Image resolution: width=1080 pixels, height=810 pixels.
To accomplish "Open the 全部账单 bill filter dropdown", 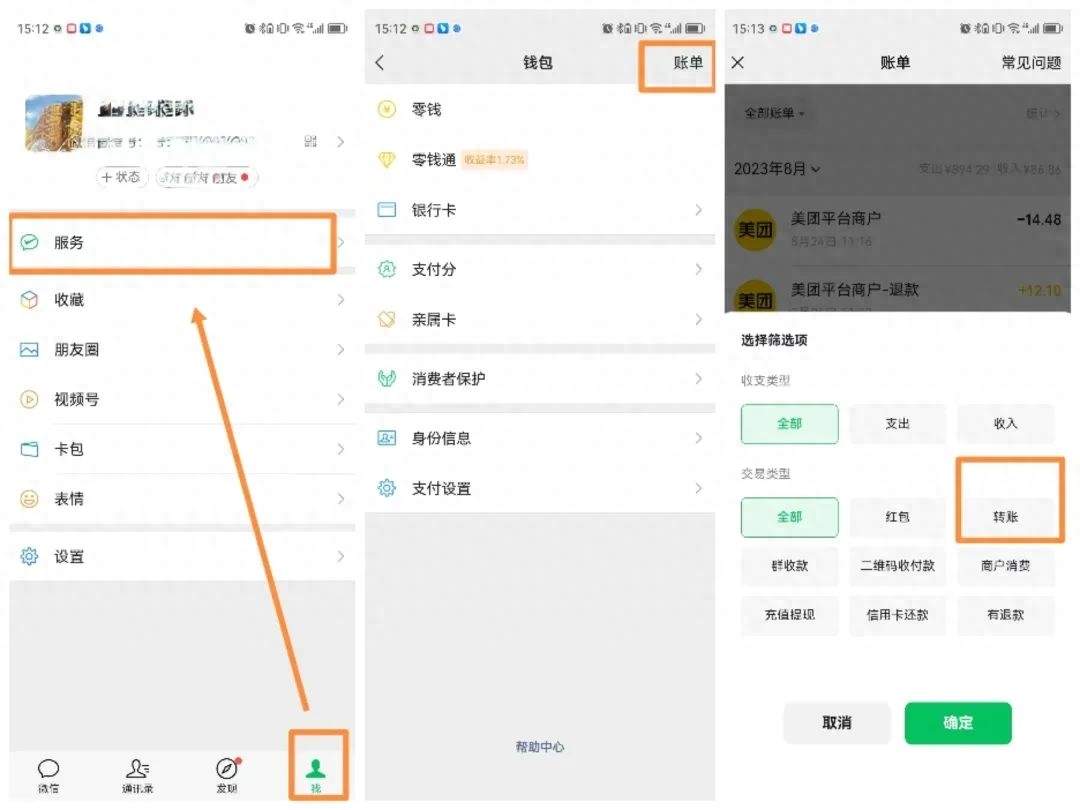I will point(774,114).
